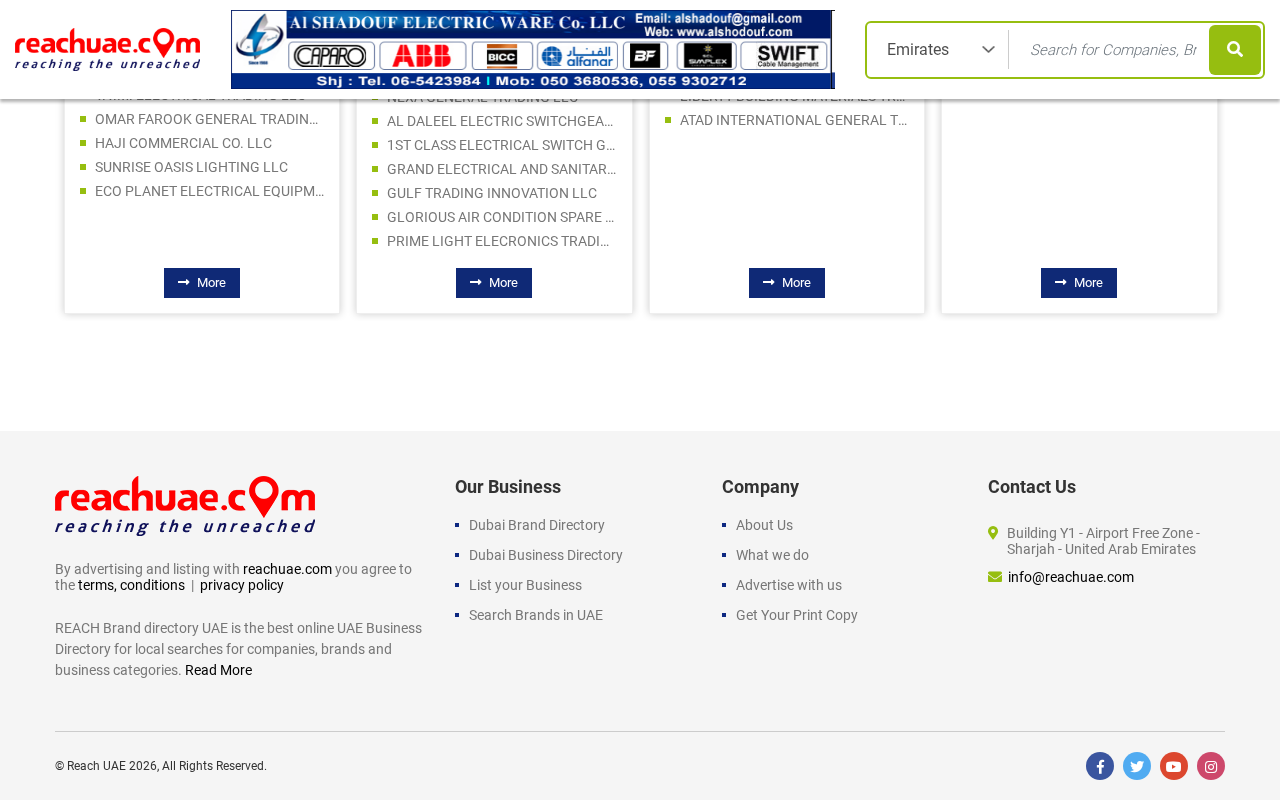
Task: Open 1ST CLASS ELECTRICAL SWITCH GEAR listing
Action: [x=501, y=145]
